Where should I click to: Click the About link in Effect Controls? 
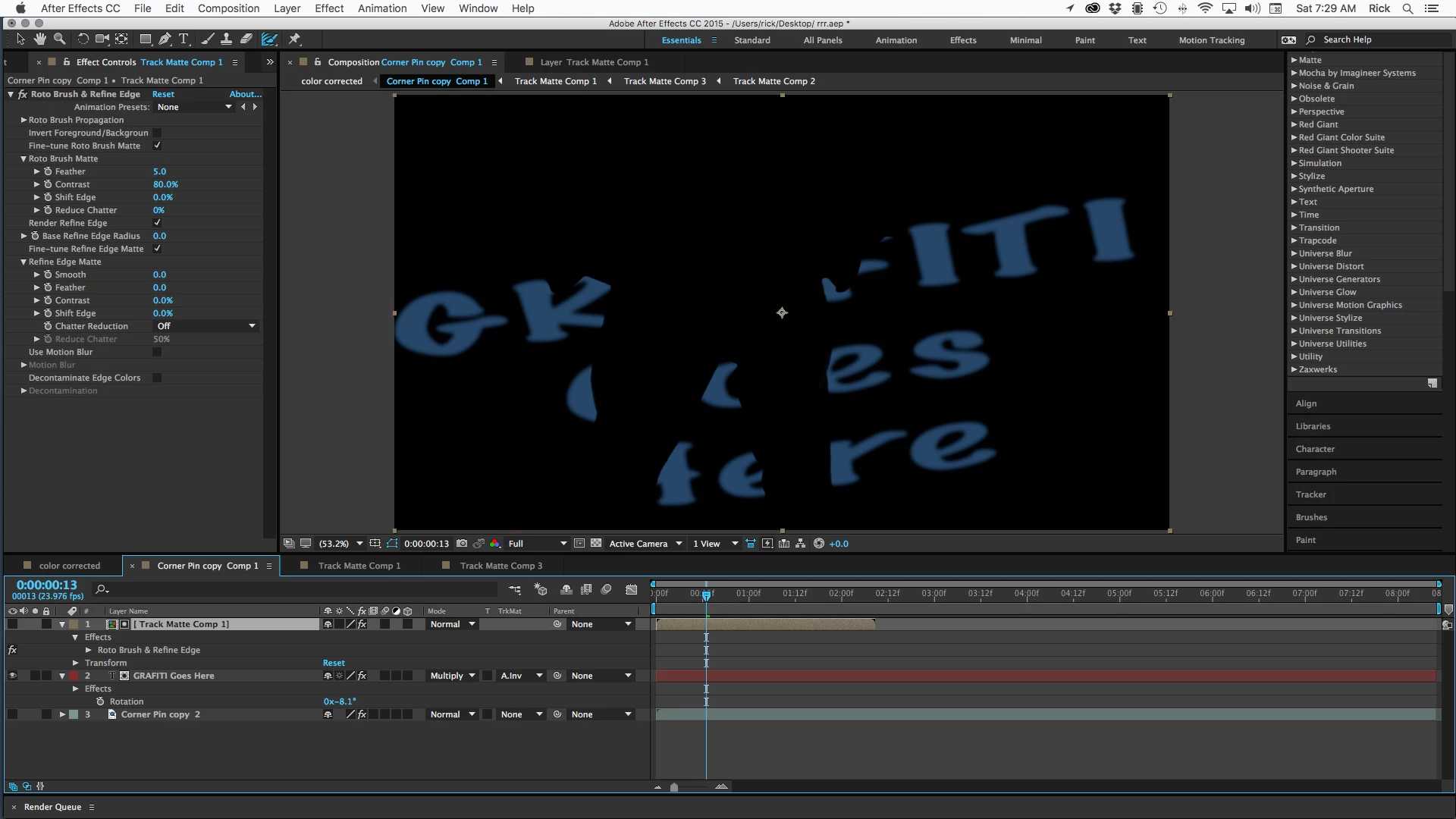(x=245, y=94)
